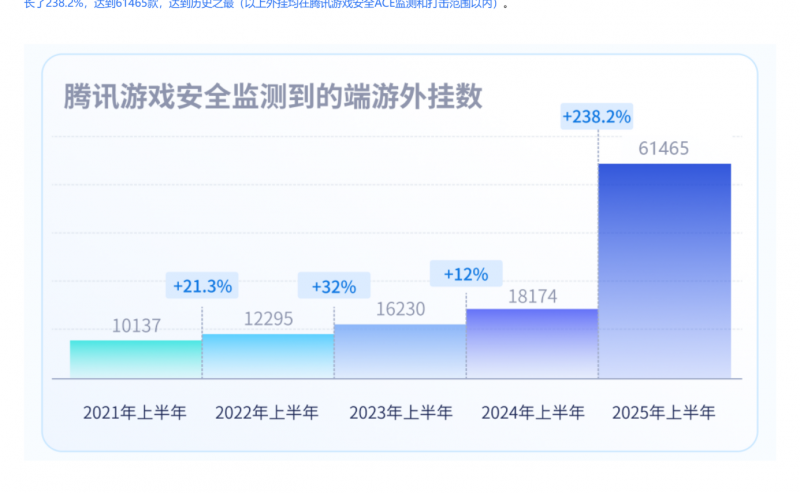Click the 18174 value label
This screenshot has height=493, width=800.
[532, 296]
